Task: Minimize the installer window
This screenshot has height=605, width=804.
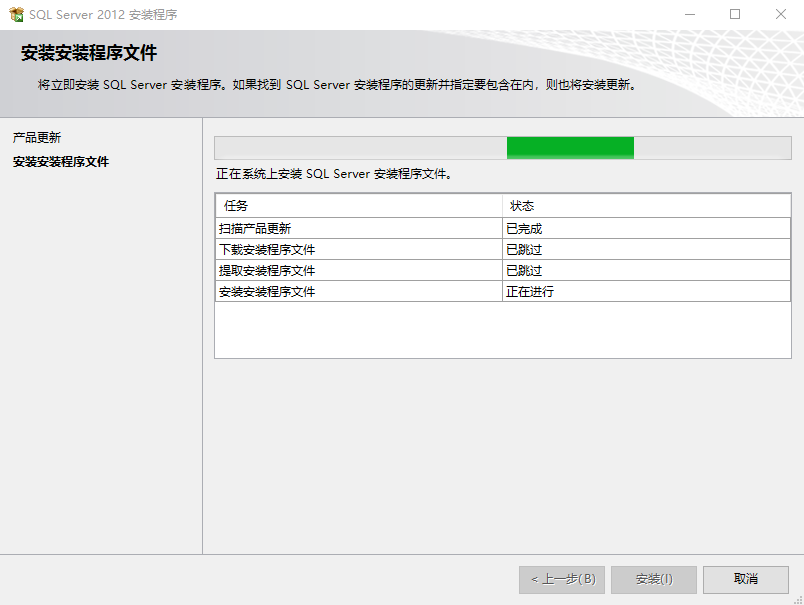Action: click(x=688, y=14)
